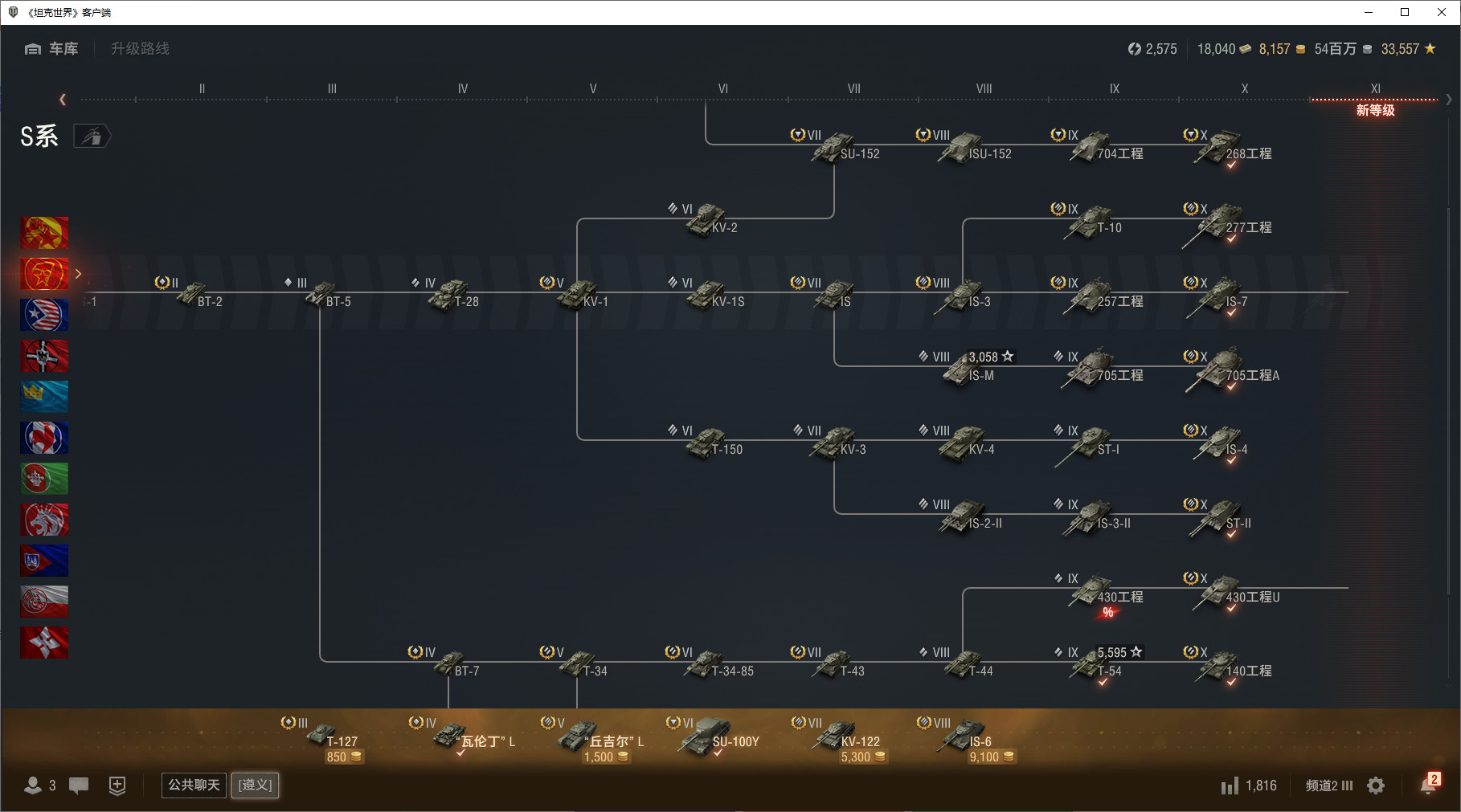1461x812 pixels.
Task: Open the 公共聊天 public chat button
Action: coord(194,785)
